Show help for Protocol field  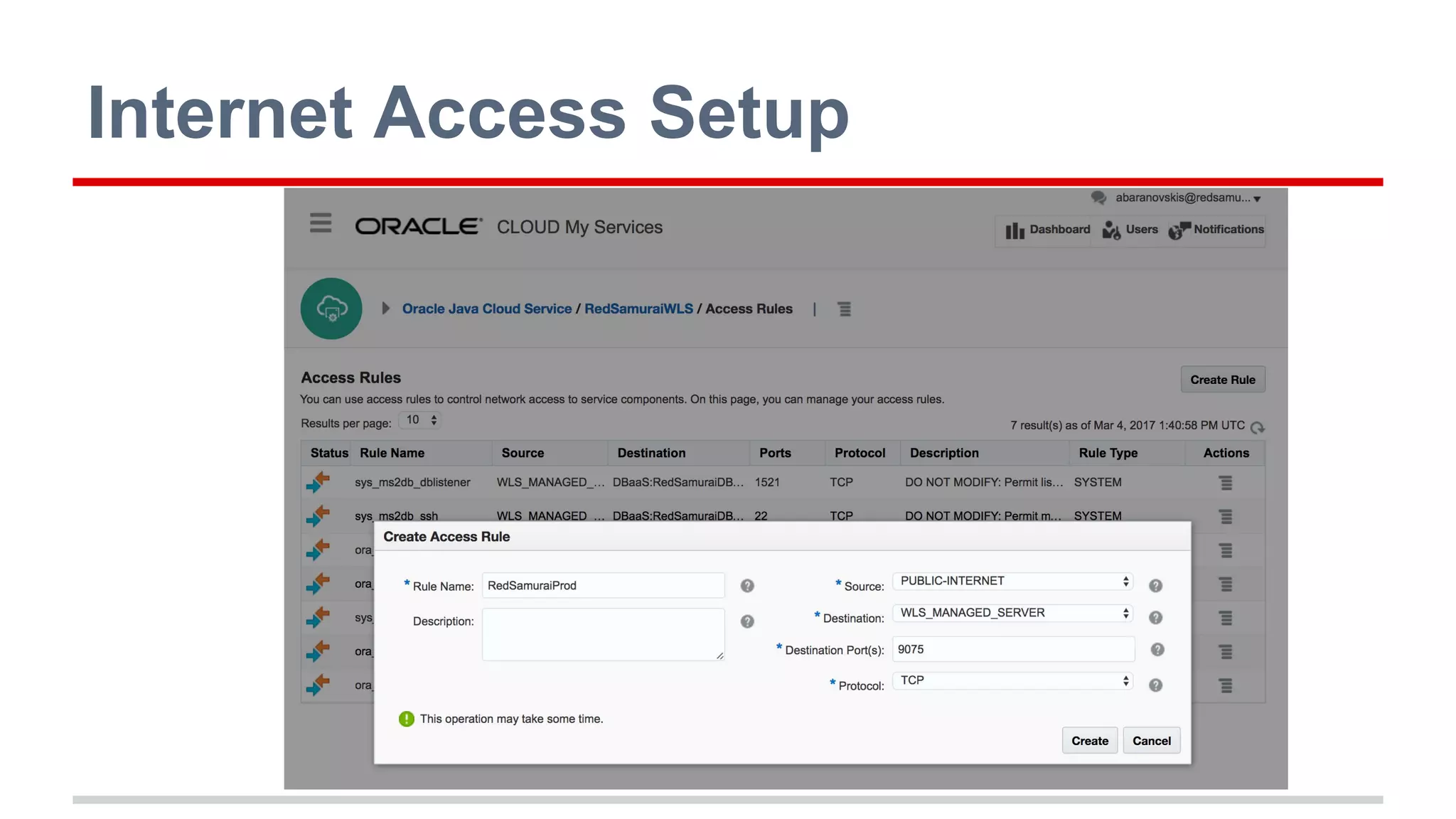click(x=1156, y=685)
